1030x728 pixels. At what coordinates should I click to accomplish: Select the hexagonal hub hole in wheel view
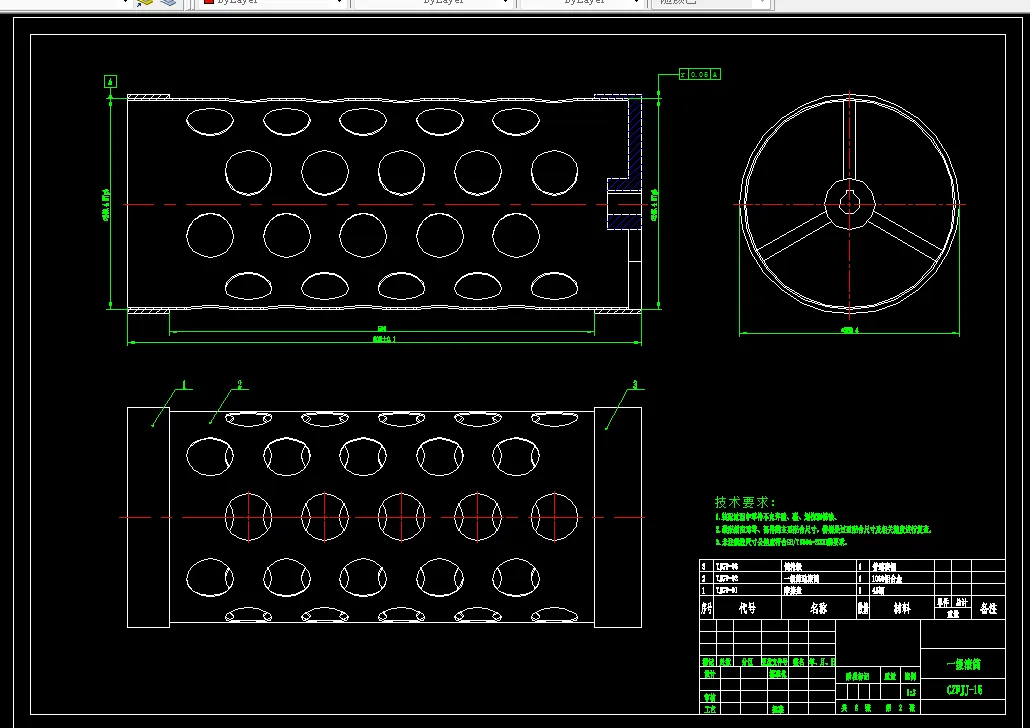point(850,204)
